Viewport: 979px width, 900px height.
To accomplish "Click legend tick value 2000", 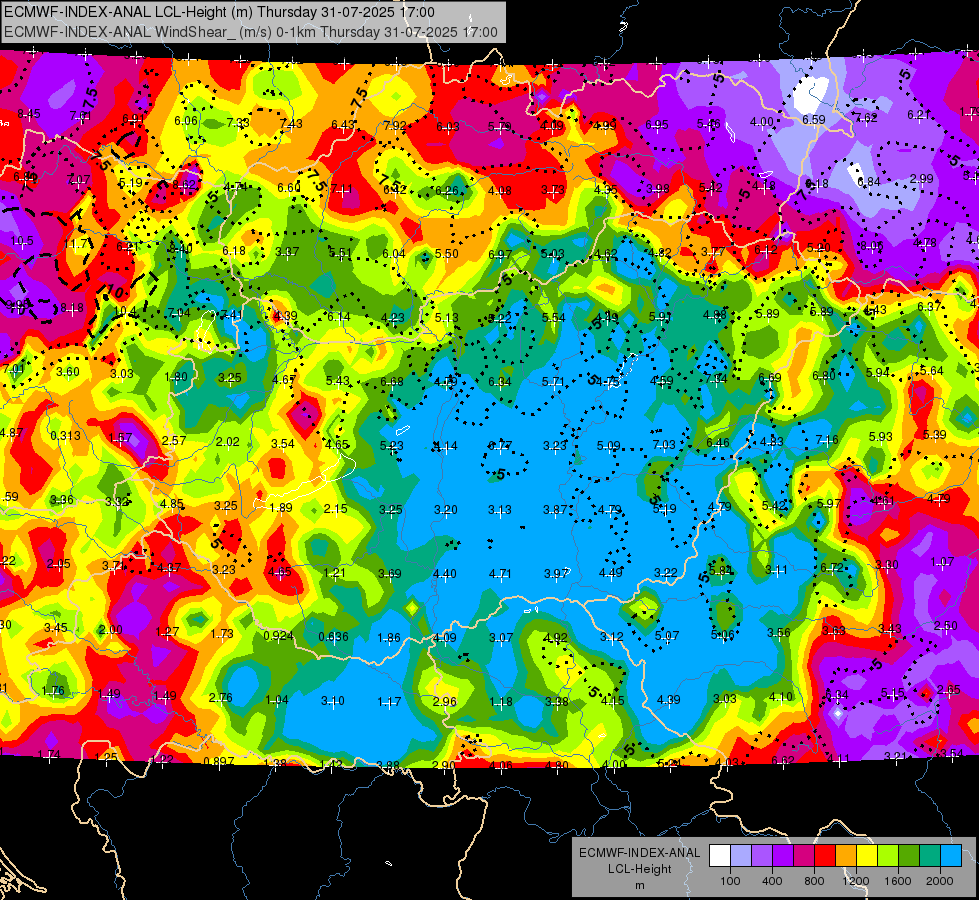I will [x=940, y=881].
